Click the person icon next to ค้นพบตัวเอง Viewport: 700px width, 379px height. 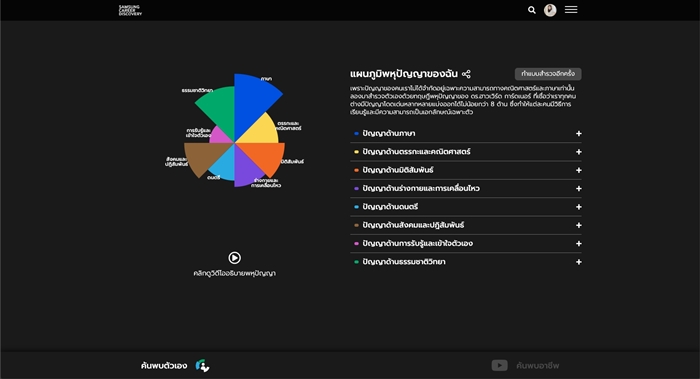click(202, 366)
